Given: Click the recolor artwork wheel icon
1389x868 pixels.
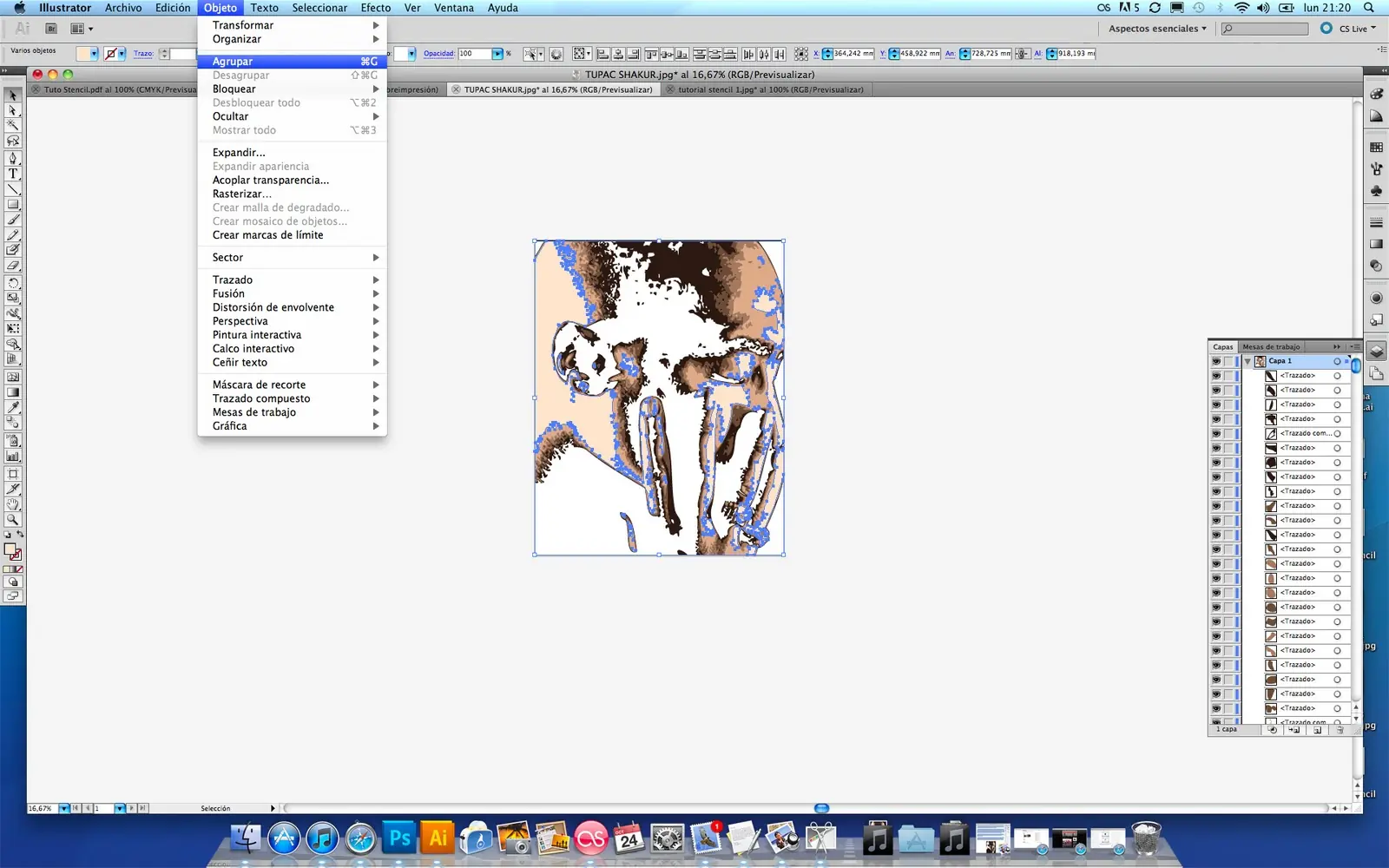Looking at the screenshot, I should click(x=556, y=54).
